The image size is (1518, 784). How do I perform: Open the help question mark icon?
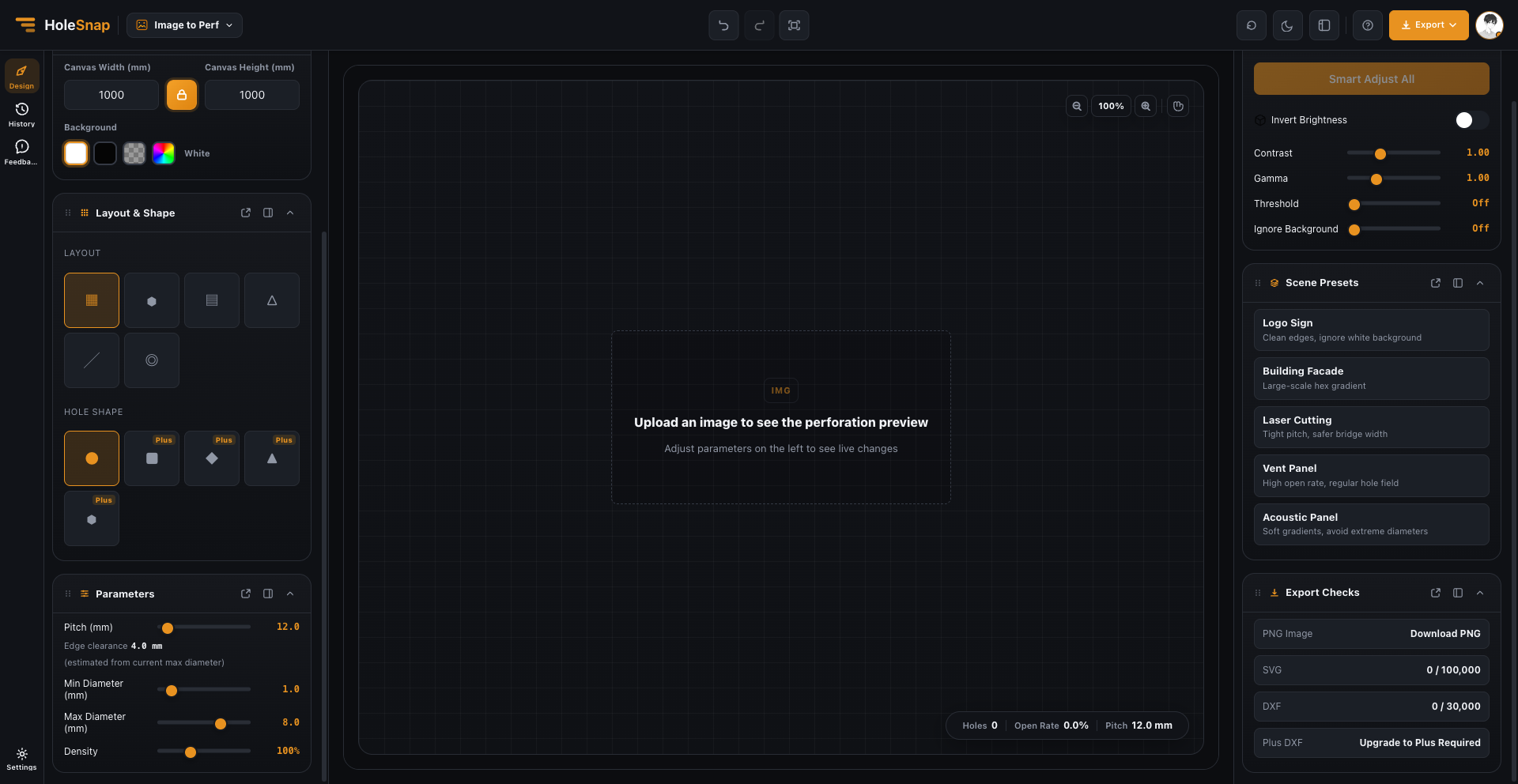coord(1368,25)
